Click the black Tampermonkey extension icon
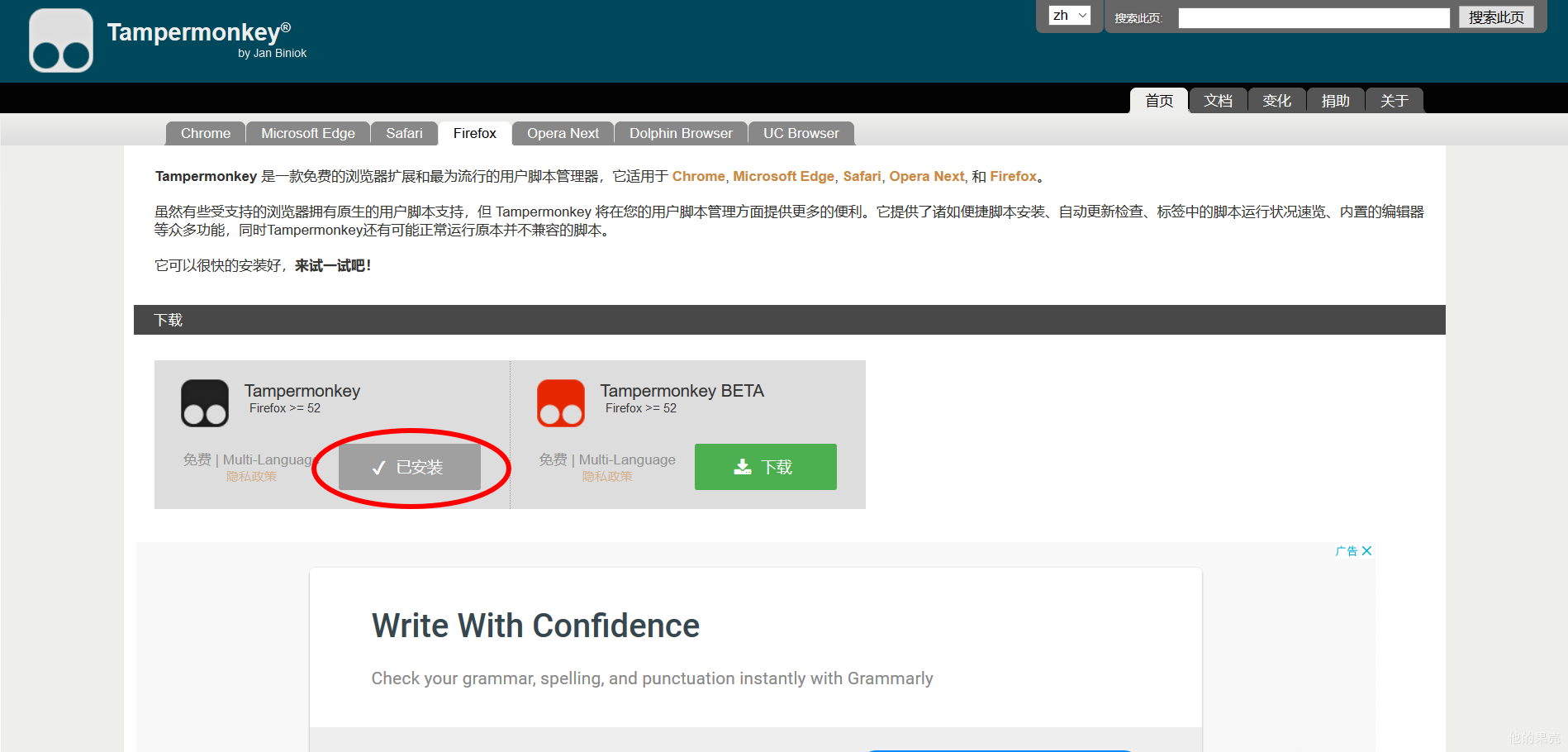The width and height of the screenshot is (1568, 752). pyautogui.click(x=205, y=403)
